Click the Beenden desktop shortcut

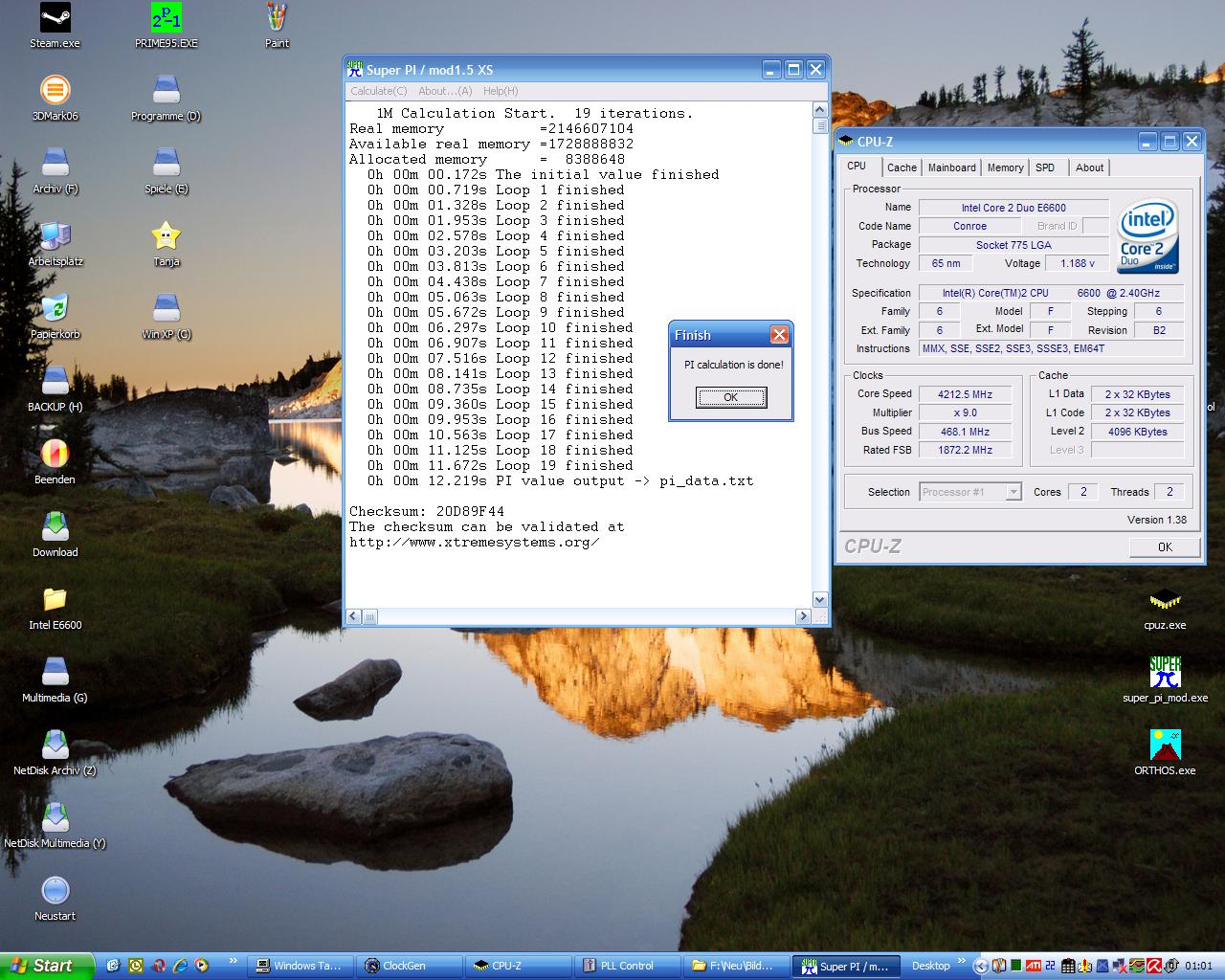[56, 462]
